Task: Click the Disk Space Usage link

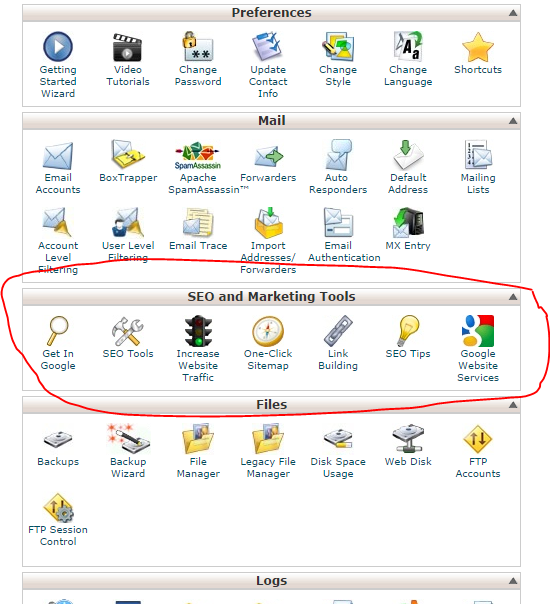Action: coord(338,467)
